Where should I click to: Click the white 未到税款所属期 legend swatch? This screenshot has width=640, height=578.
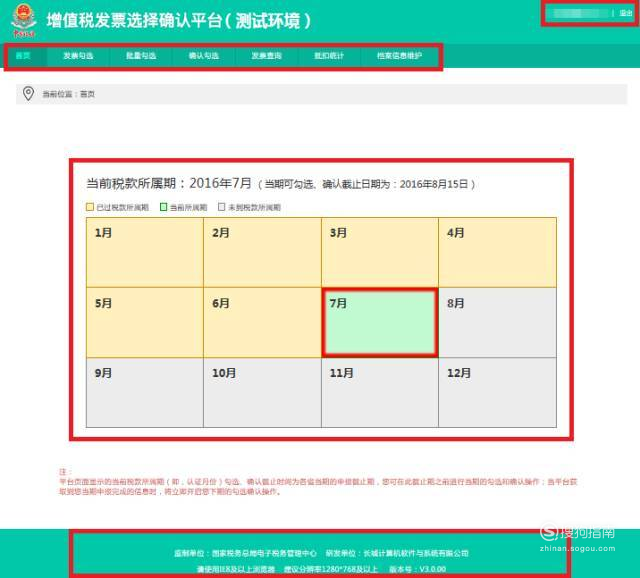point(222,207)
